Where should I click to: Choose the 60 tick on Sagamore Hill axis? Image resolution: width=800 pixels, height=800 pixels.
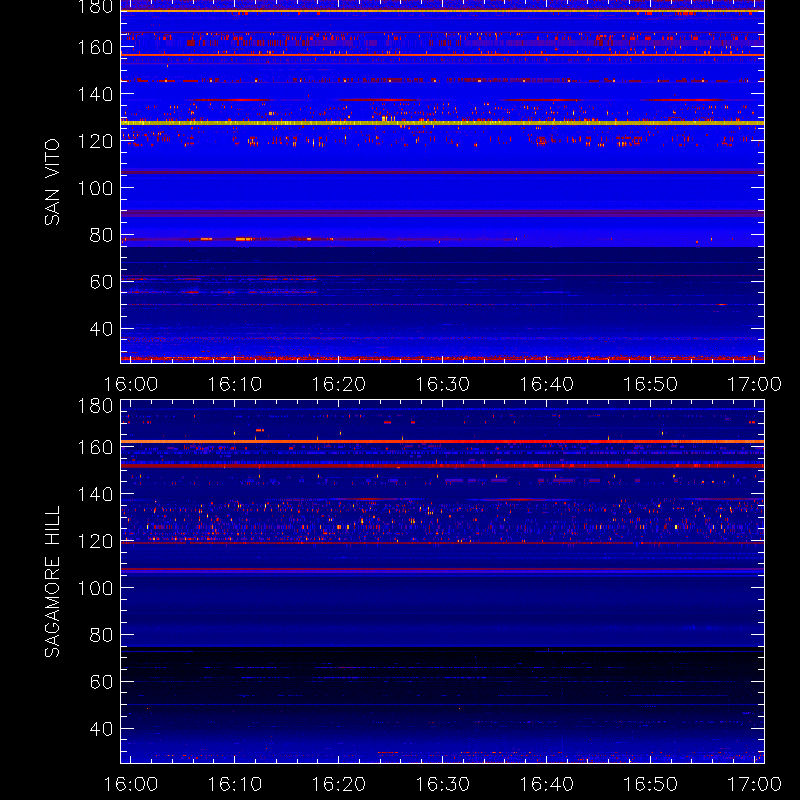point(101,682)
